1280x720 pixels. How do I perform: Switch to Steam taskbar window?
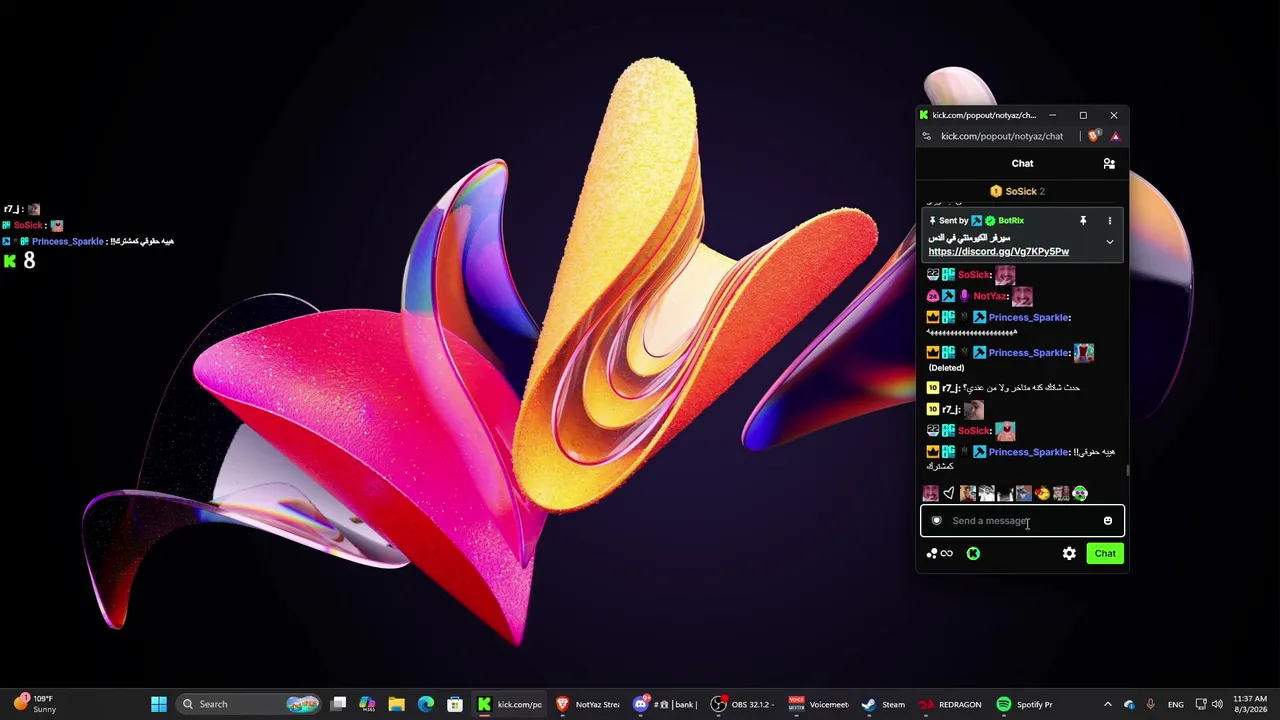884,704
